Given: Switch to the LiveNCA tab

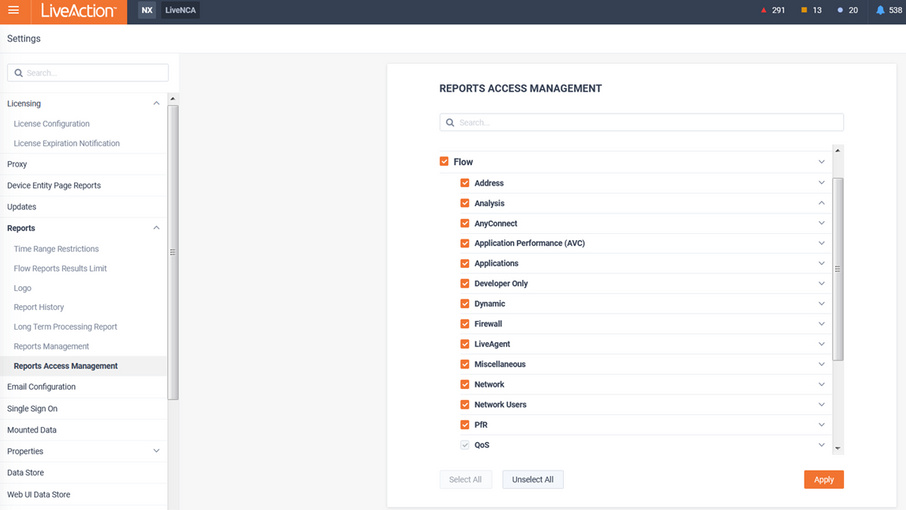Looking at the screenshot, I should (x=180, y=10).
